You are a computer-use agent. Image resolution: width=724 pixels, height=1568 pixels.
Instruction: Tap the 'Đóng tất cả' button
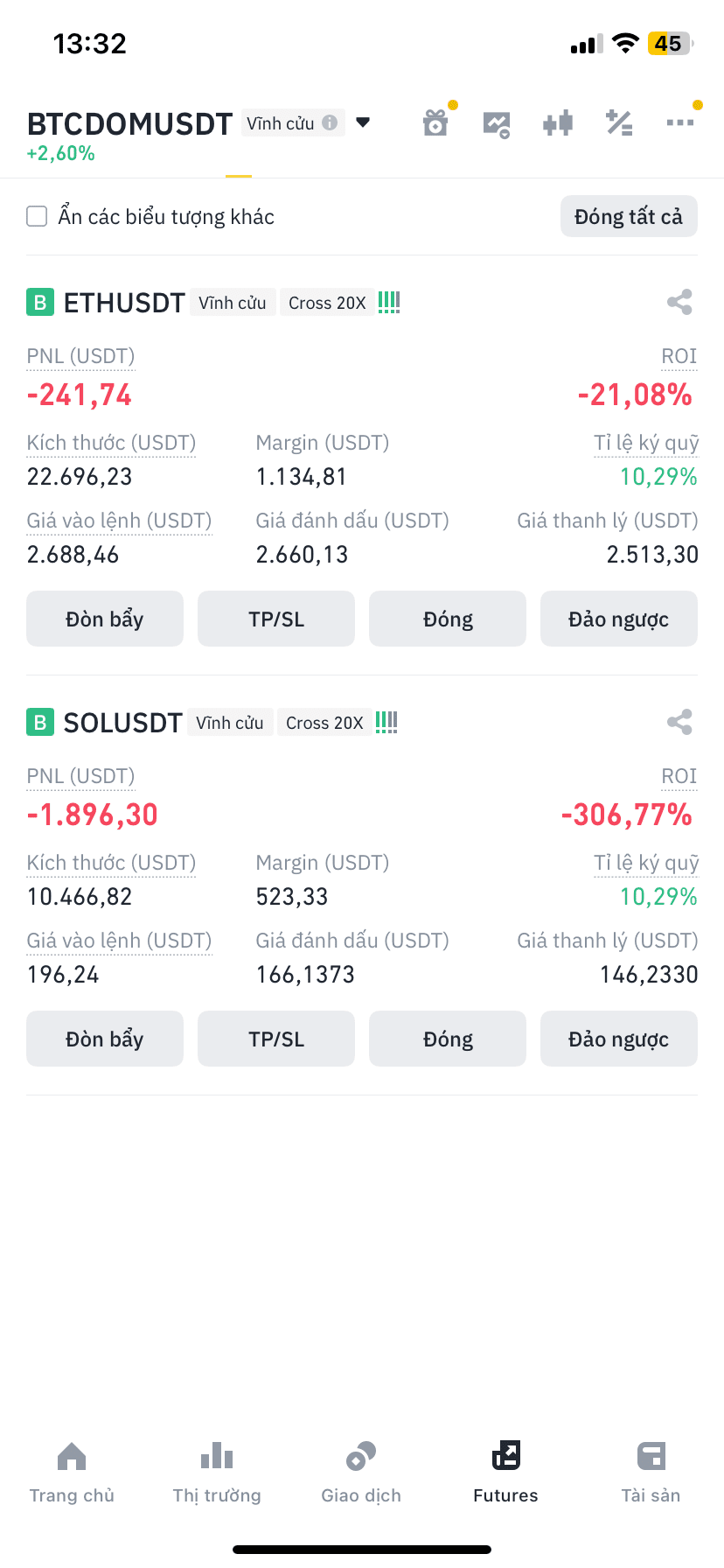coord(629,216)
